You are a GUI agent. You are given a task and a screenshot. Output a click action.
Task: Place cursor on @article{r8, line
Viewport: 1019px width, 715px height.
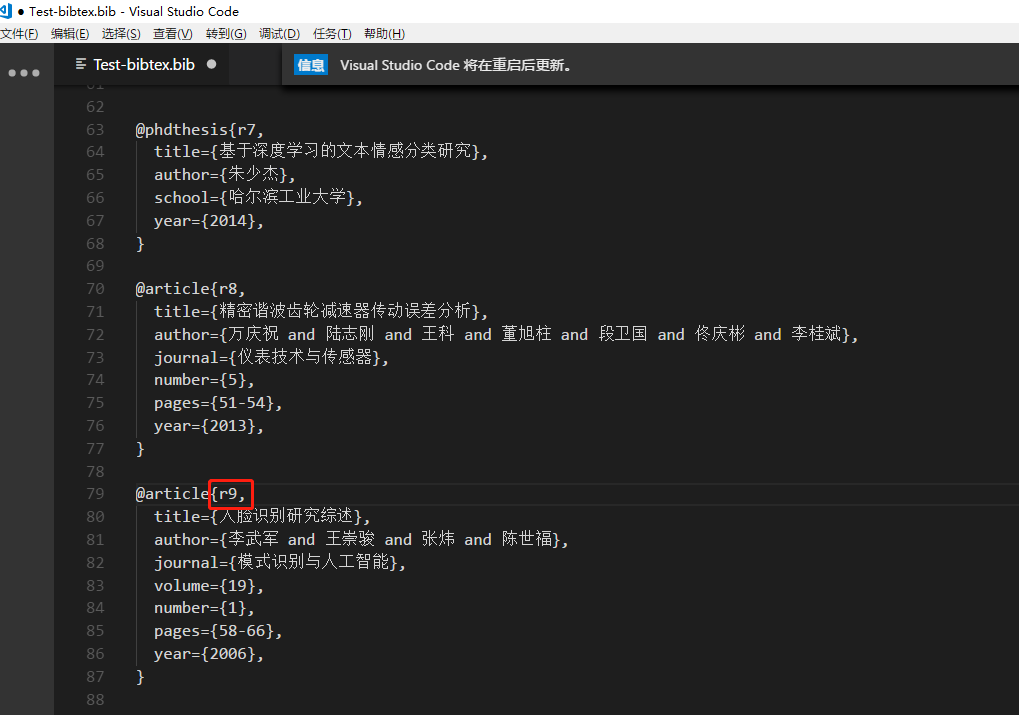click(x=190, y=289)
